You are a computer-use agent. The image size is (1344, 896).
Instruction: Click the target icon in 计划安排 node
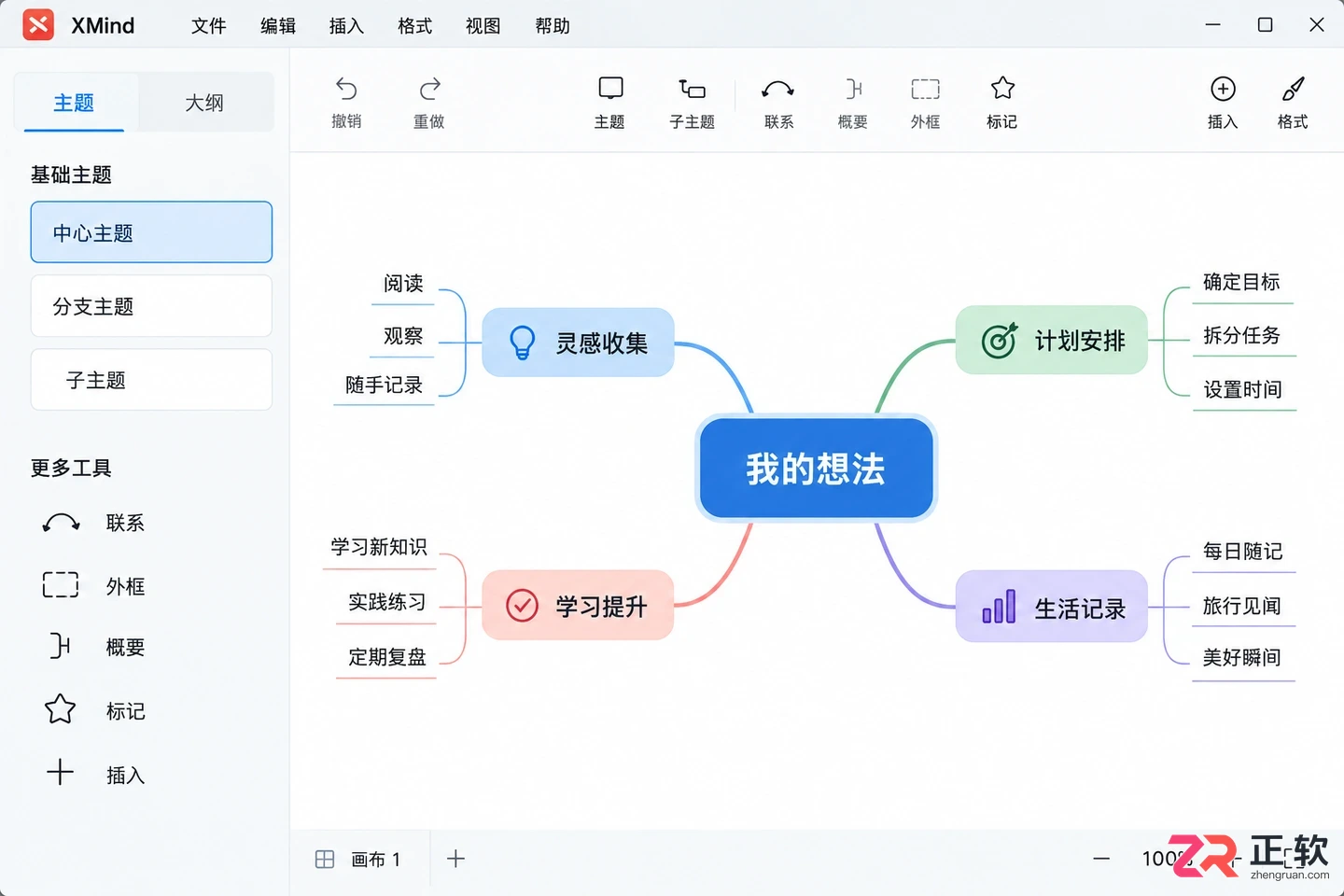1000,341
